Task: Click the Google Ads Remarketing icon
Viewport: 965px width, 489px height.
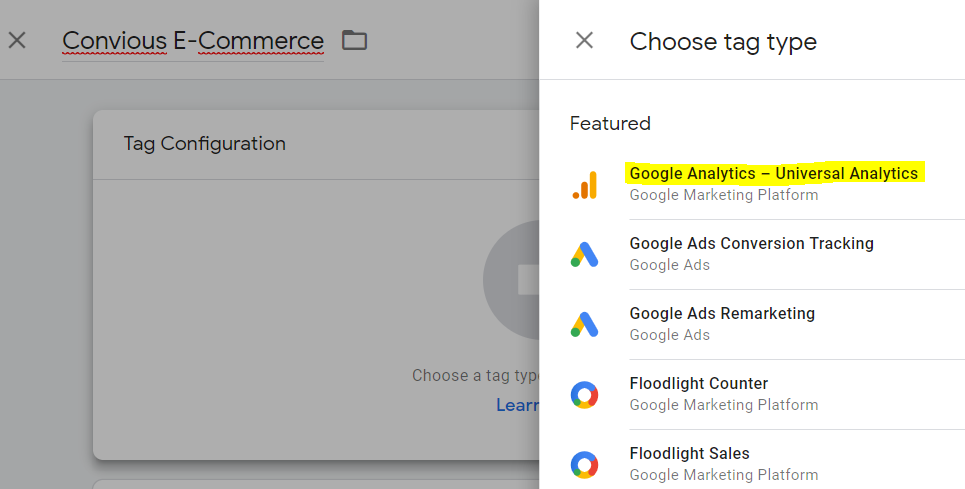Action: tap(585, 324)
